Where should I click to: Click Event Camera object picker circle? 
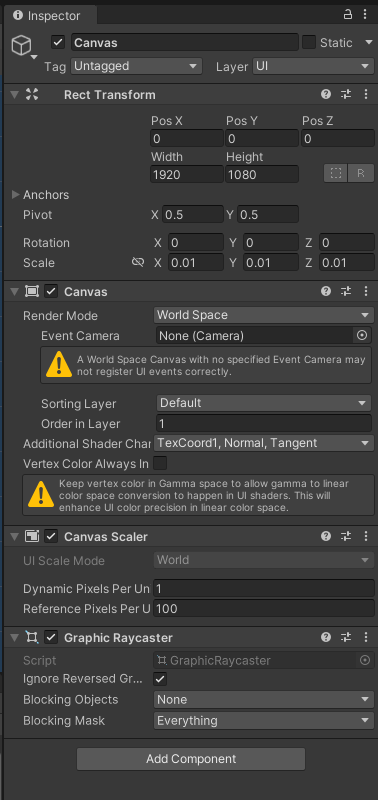[x=362, y=335]
